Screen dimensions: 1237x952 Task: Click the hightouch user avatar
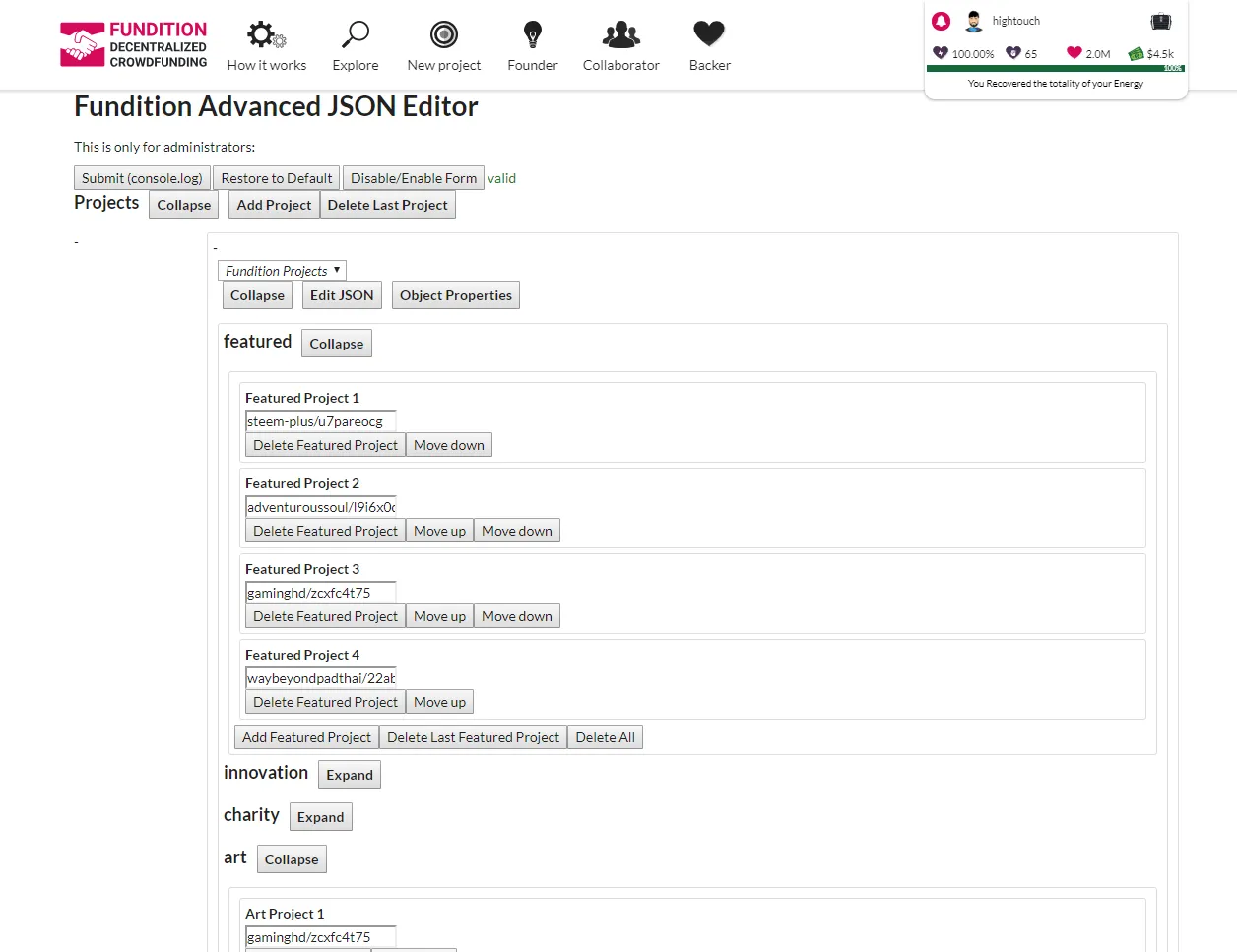(x=974, y=21)
